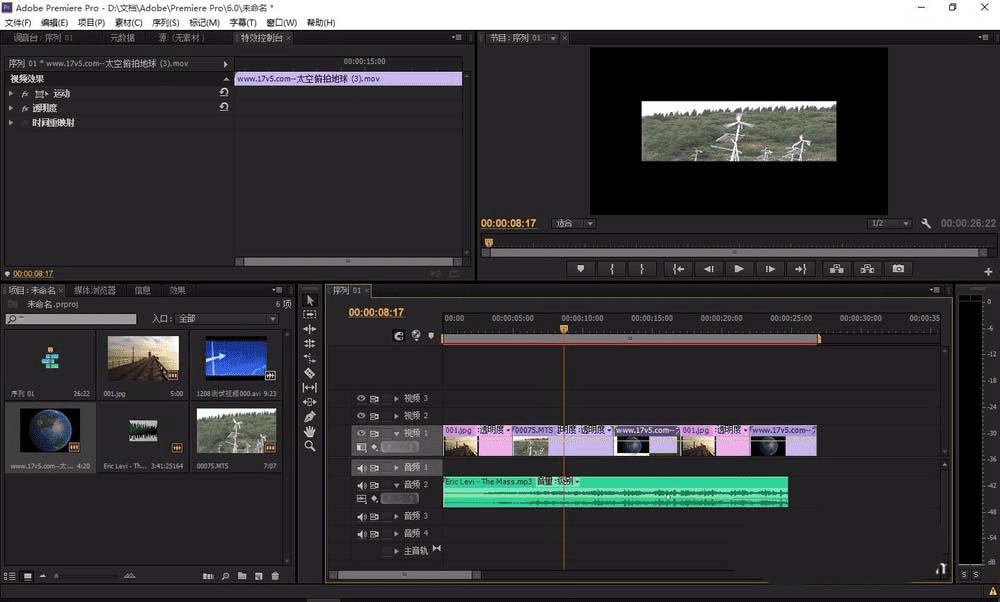Toggle the snap magnet in the timeline
This screenshot has width=1000, height=602.
click(399, 336)
